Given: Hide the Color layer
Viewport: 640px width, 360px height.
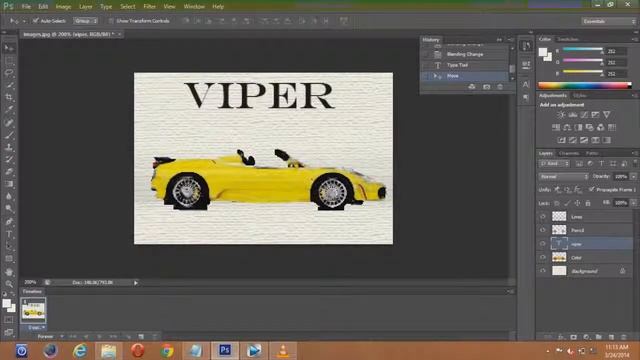Looking at the screenshot, I should [x=543, y=258].
